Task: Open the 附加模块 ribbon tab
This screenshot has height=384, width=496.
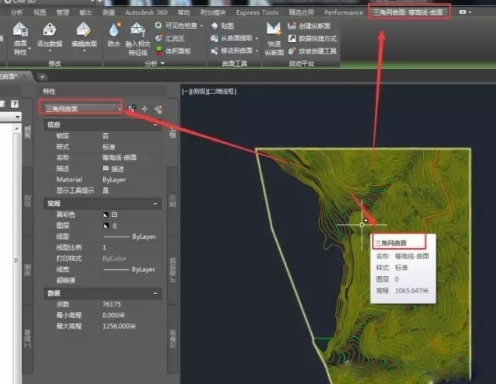Action: [213, 13]
